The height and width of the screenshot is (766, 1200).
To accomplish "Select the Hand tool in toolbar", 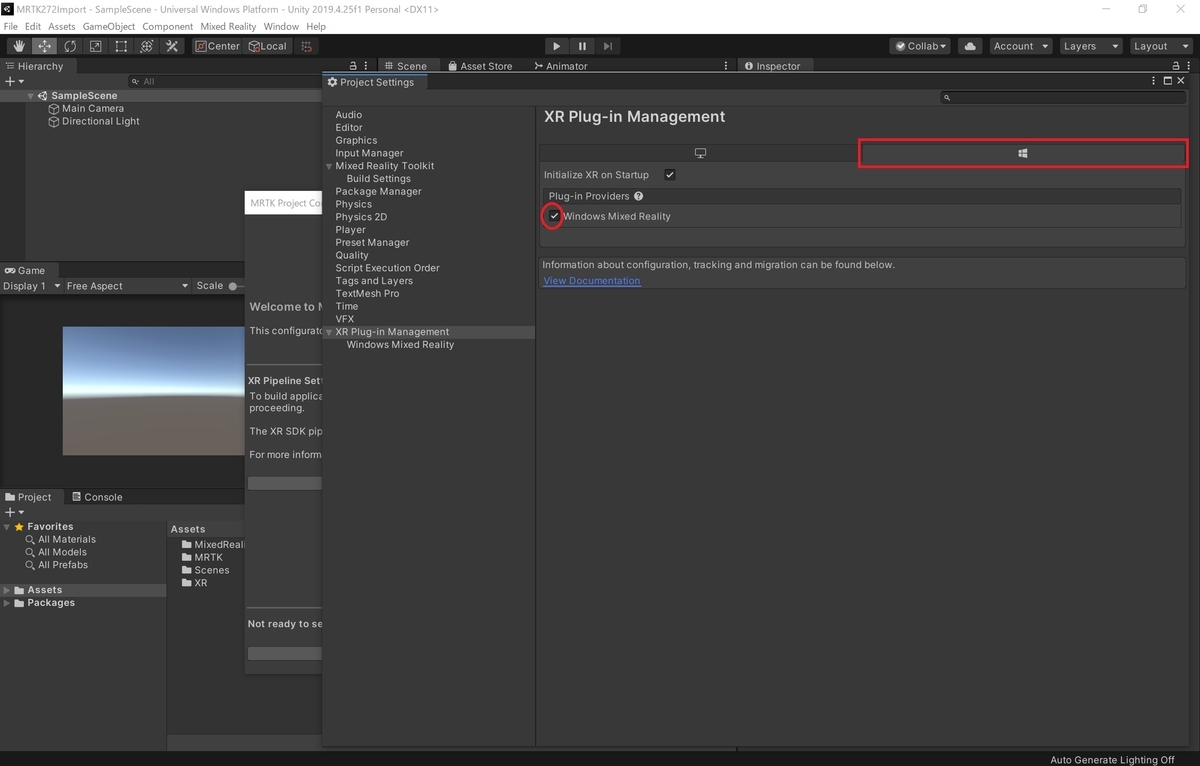I will [x=19, y=46].
